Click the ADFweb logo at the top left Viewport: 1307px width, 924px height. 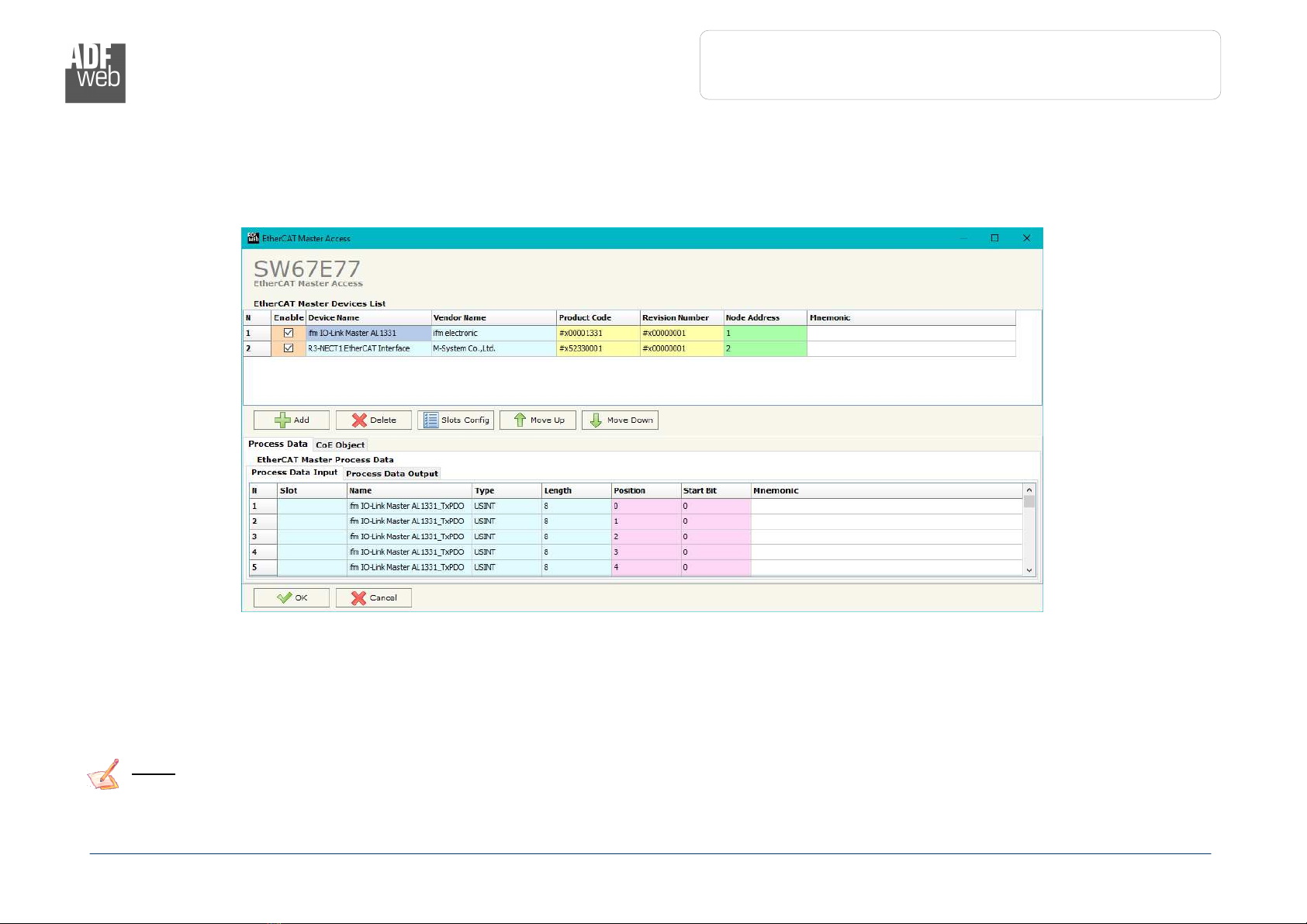pos(95,73)
